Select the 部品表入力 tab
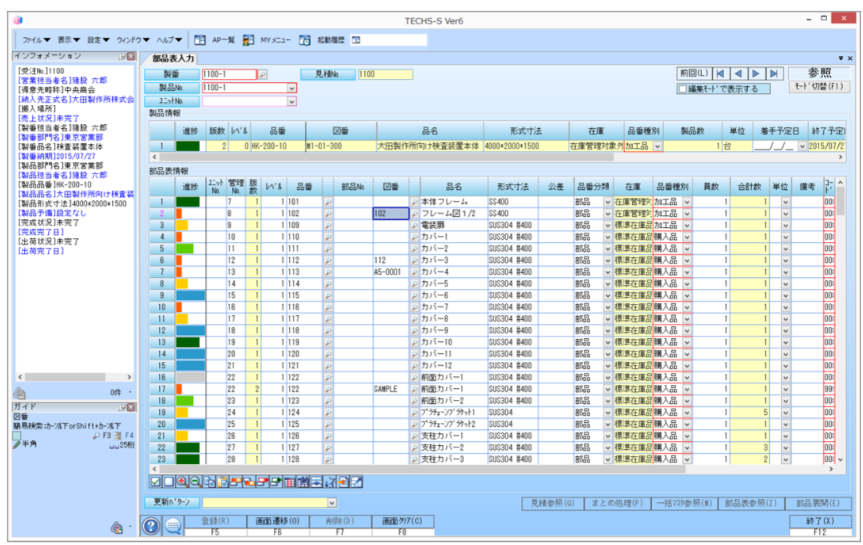The image size is (863, 545). pyautogui.click(x=173, y=58)
